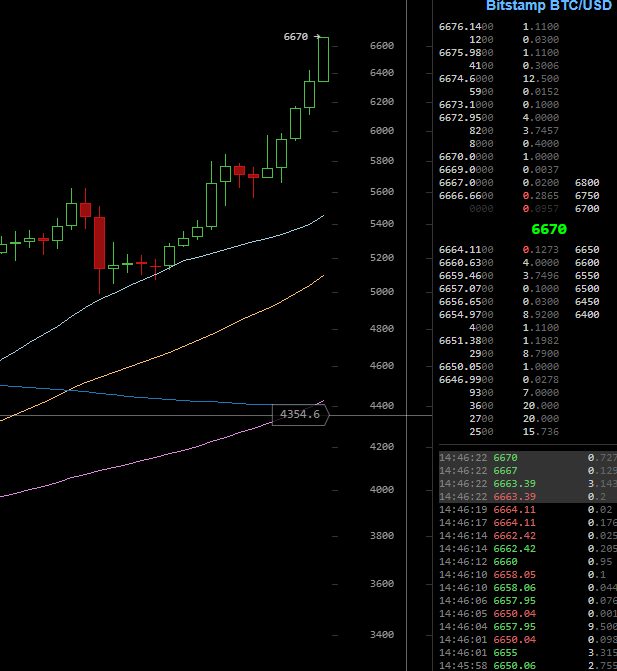Screen dimensions: 617x671
Task: Click the 14:46:12 trade at 6660
Action: 528,561
